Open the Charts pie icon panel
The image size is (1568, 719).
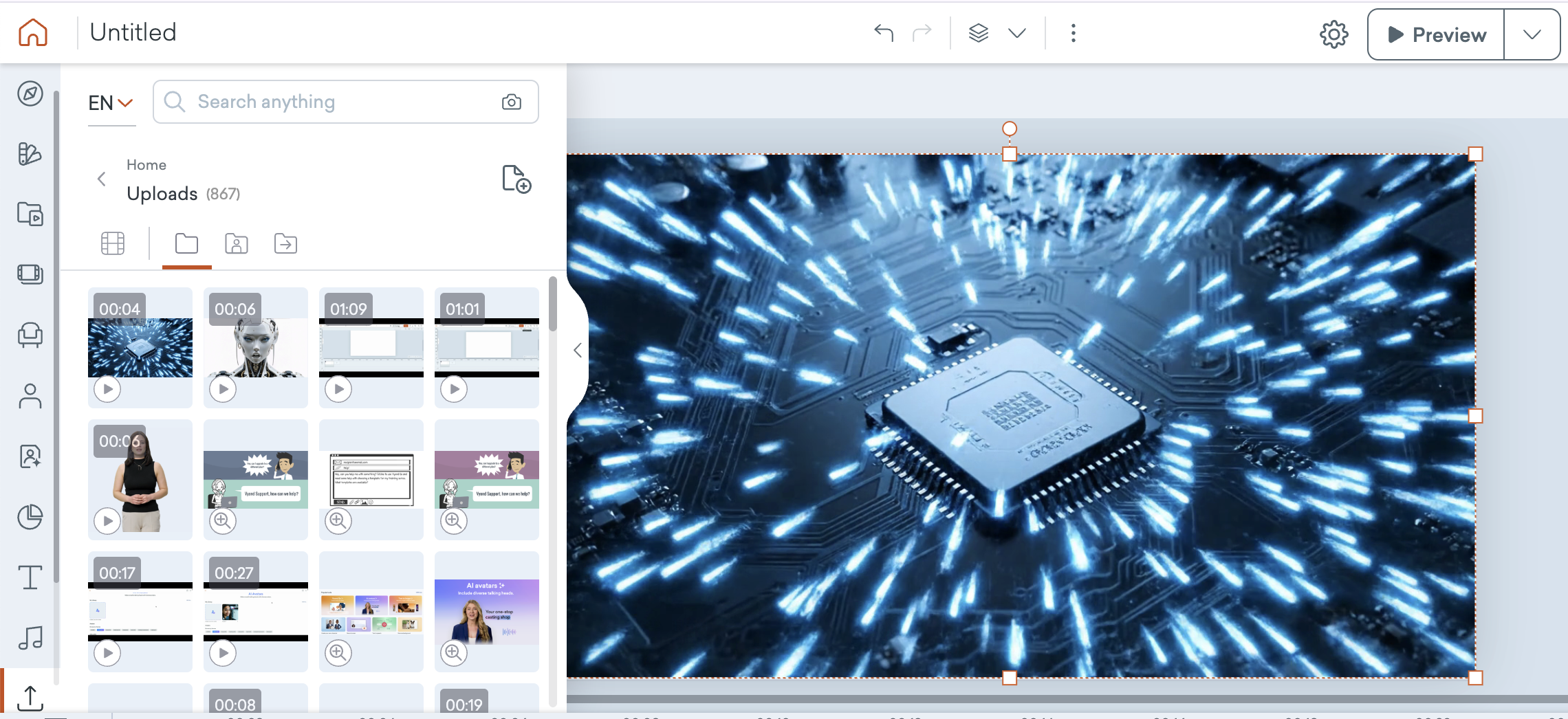(30, 517)
